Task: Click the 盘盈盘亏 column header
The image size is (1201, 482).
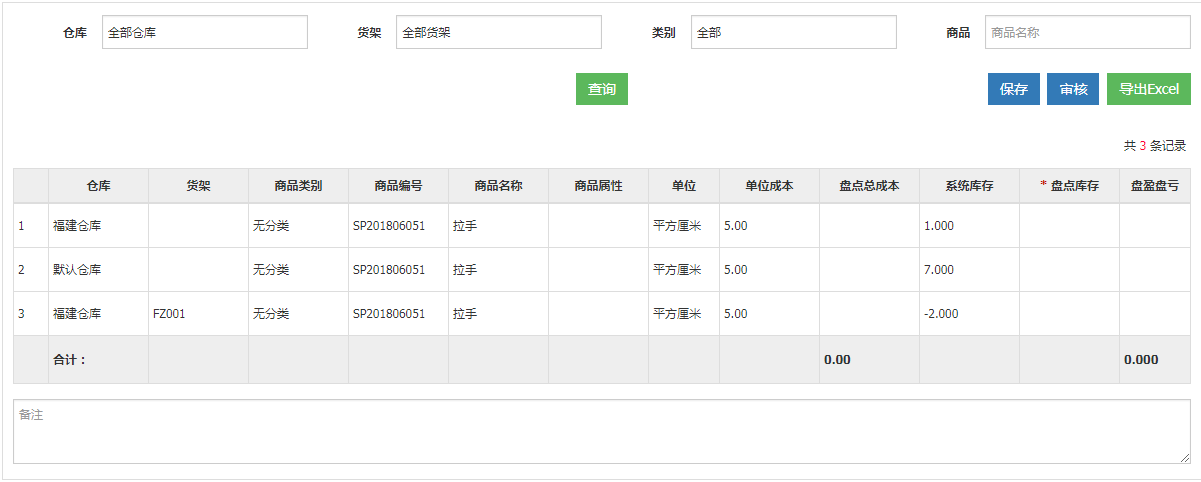Action: pos(1155,186)
